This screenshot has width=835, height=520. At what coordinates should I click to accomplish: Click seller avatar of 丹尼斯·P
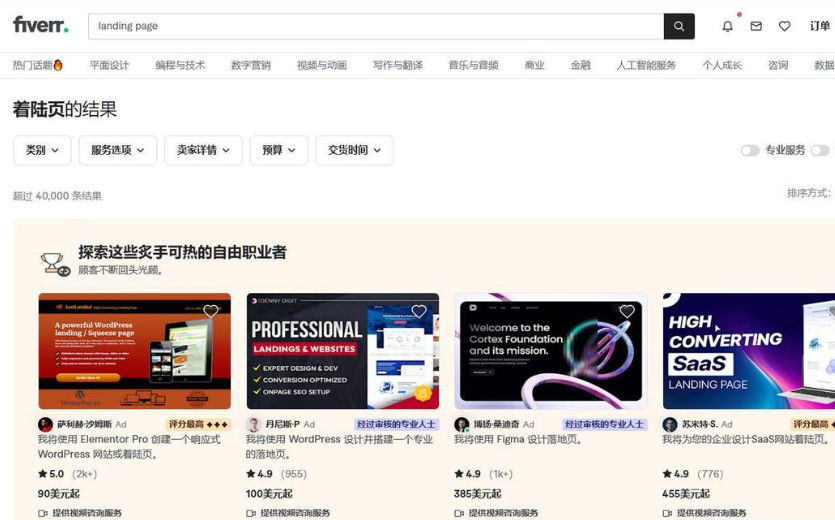tap(253, 425)
